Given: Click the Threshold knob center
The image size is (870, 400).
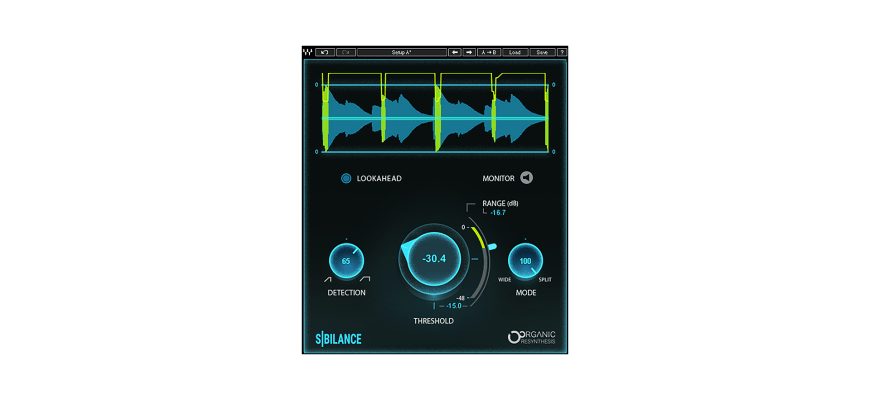Looking at the screenshot, I should (x=433, y=258).
